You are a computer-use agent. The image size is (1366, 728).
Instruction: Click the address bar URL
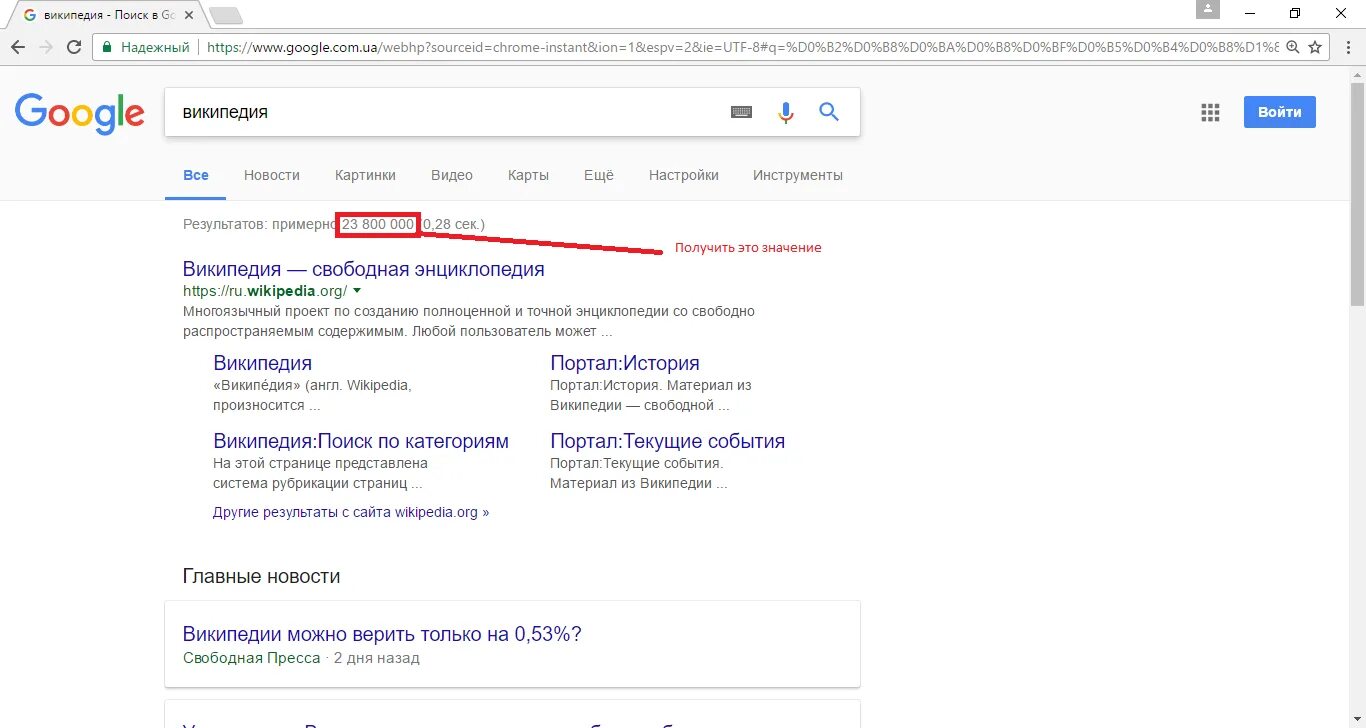pyautogui.click(x=742, y=47)
